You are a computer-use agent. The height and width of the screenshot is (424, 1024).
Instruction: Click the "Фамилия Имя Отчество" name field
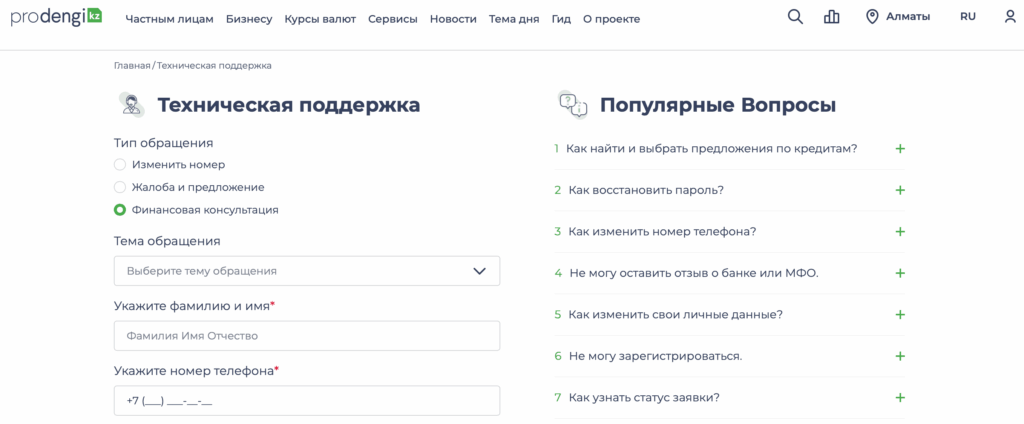click(x=307, y=336)
